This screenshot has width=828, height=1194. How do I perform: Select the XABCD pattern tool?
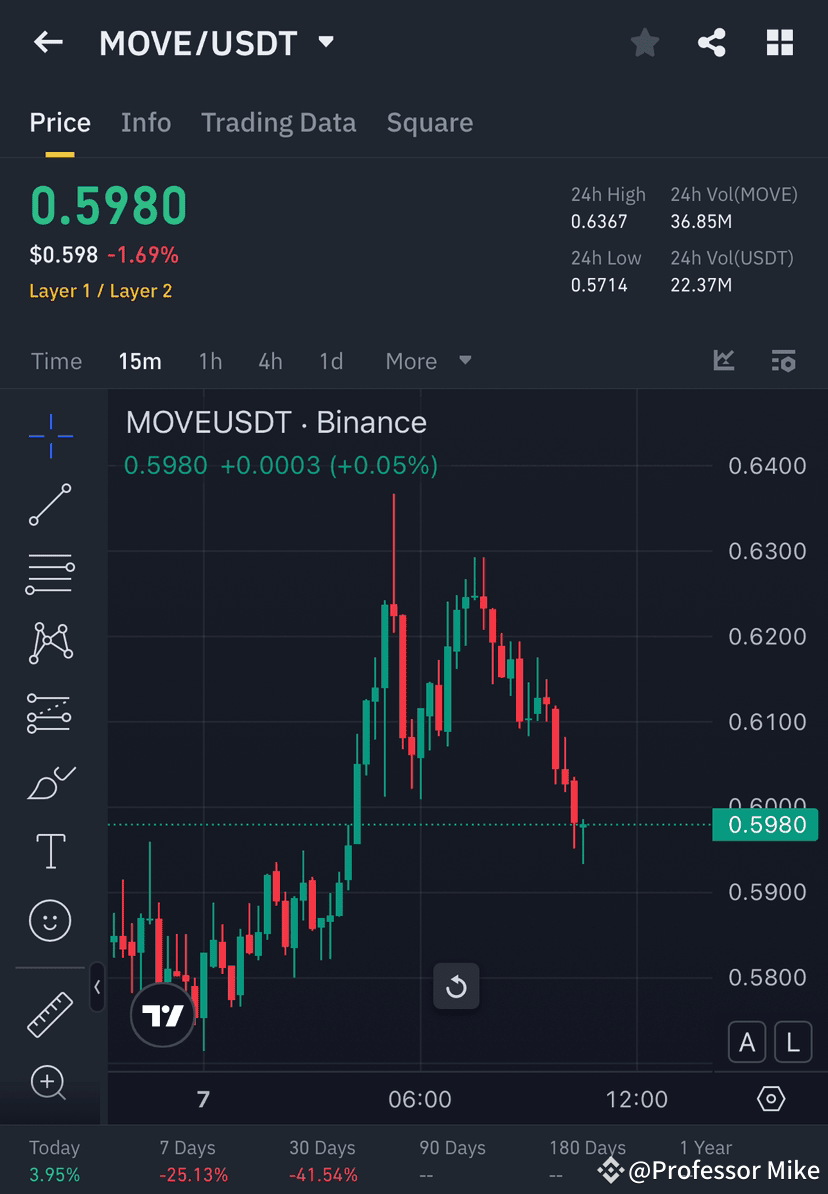[x=50, y=643]
